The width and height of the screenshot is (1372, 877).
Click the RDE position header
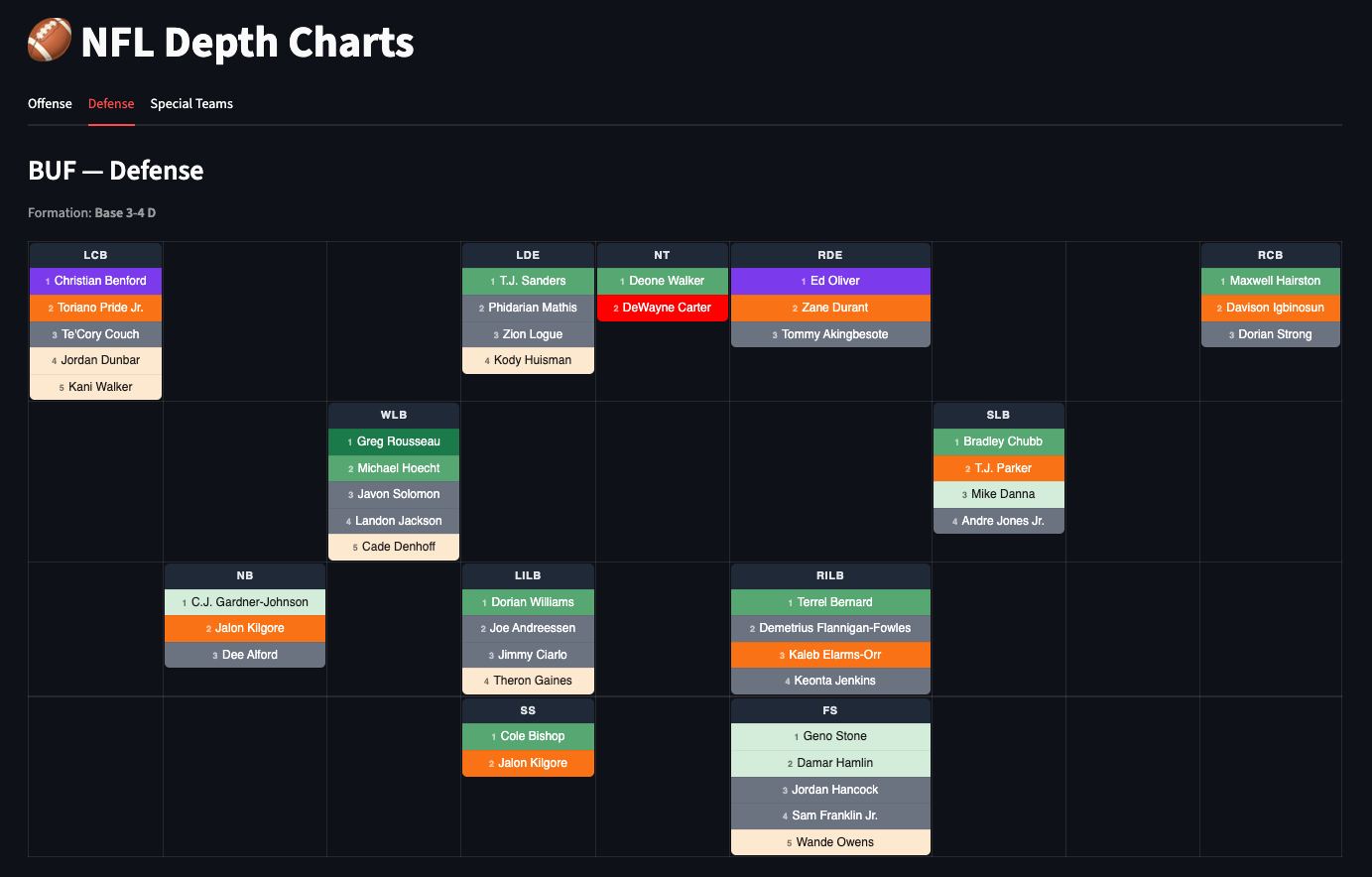[830, 255]
